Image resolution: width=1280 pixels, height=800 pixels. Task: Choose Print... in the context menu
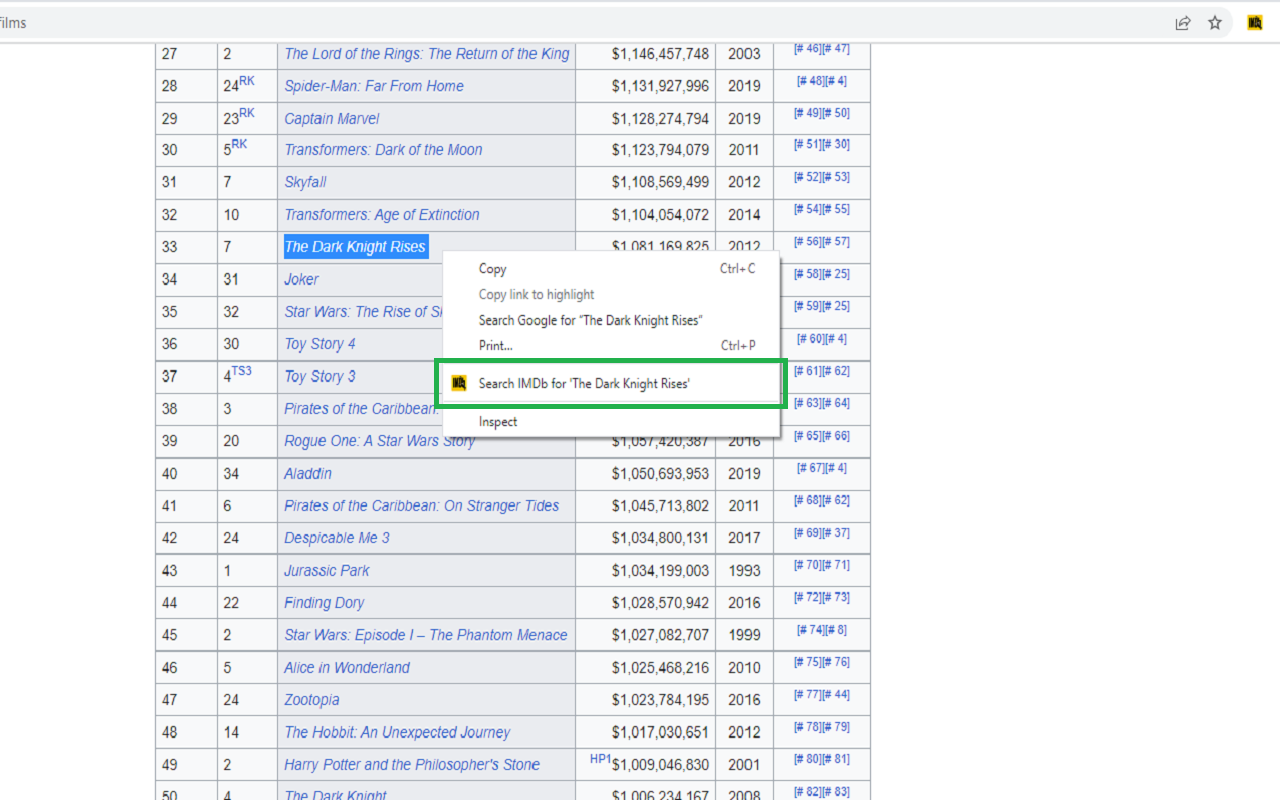tap(496, 345)
